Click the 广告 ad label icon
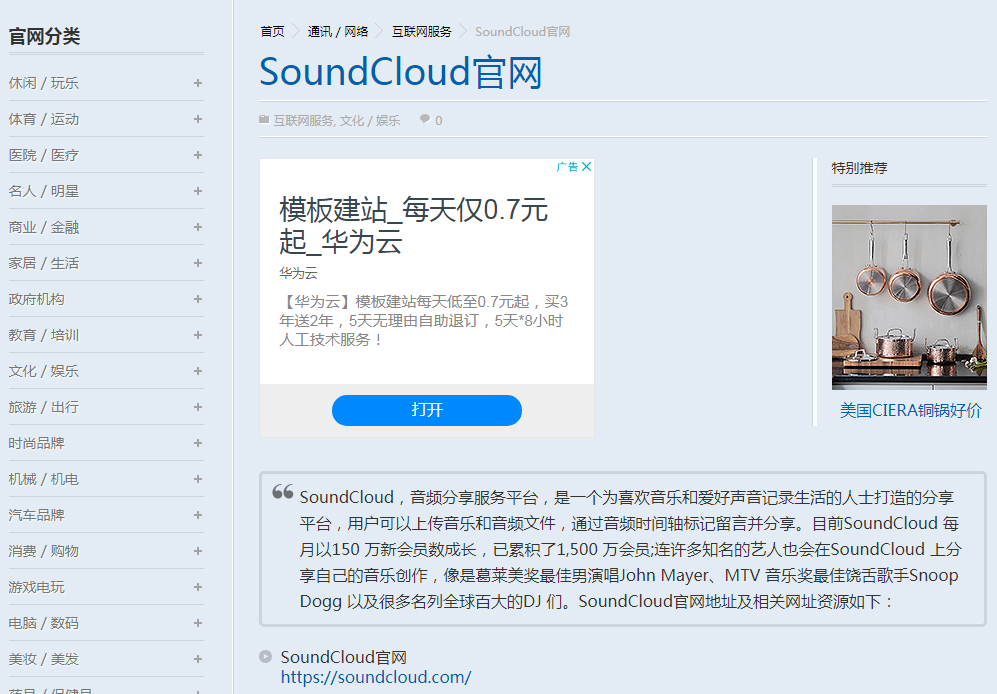The image size is (997, 694). tap(567, 167)
